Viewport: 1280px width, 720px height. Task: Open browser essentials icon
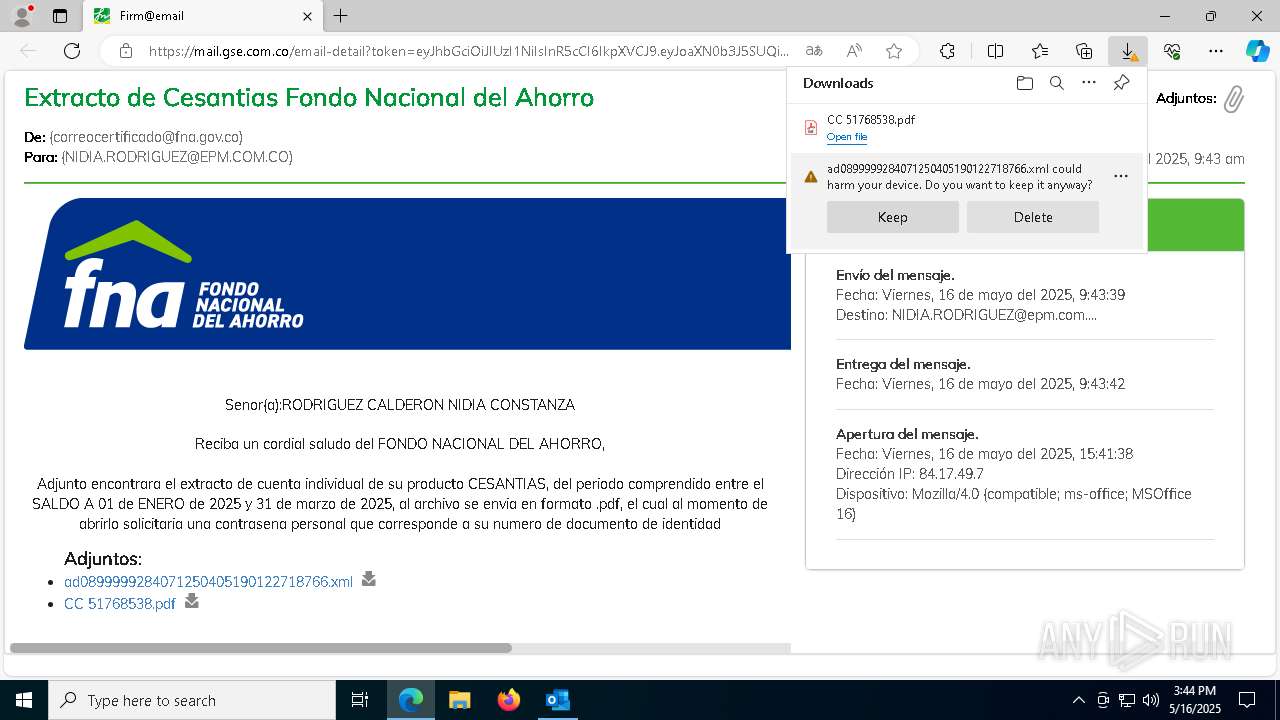pos(1172,51)
